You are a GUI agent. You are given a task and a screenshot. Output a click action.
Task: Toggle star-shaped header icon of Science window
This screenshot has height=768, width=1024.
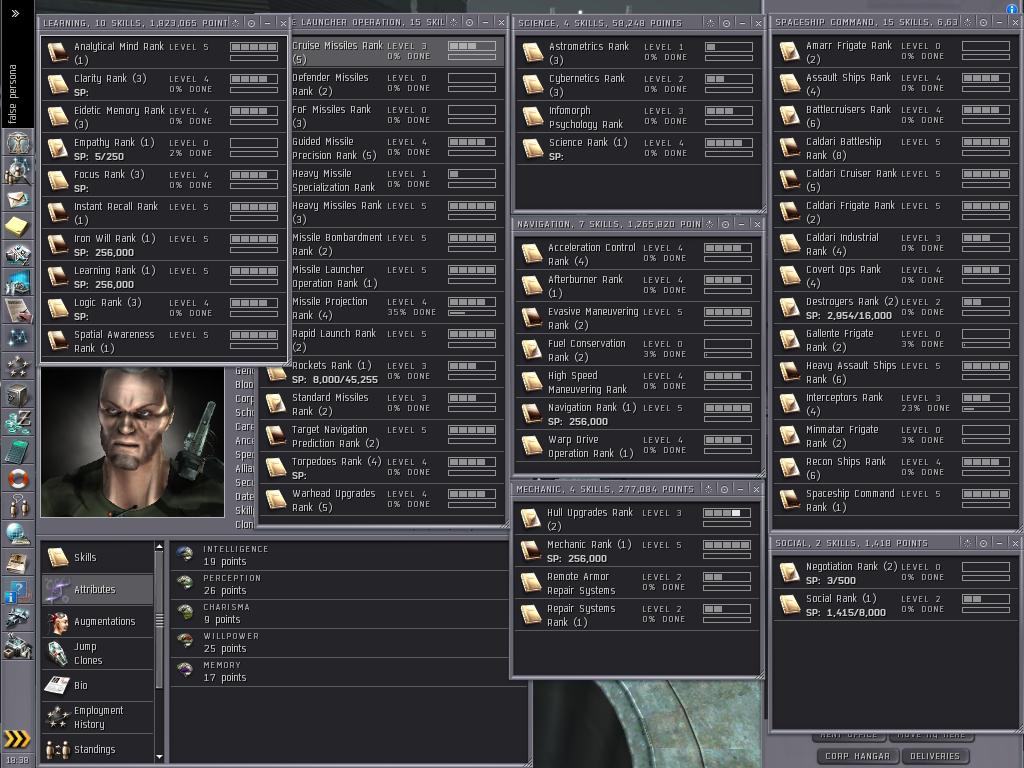[x=711, y=23]
